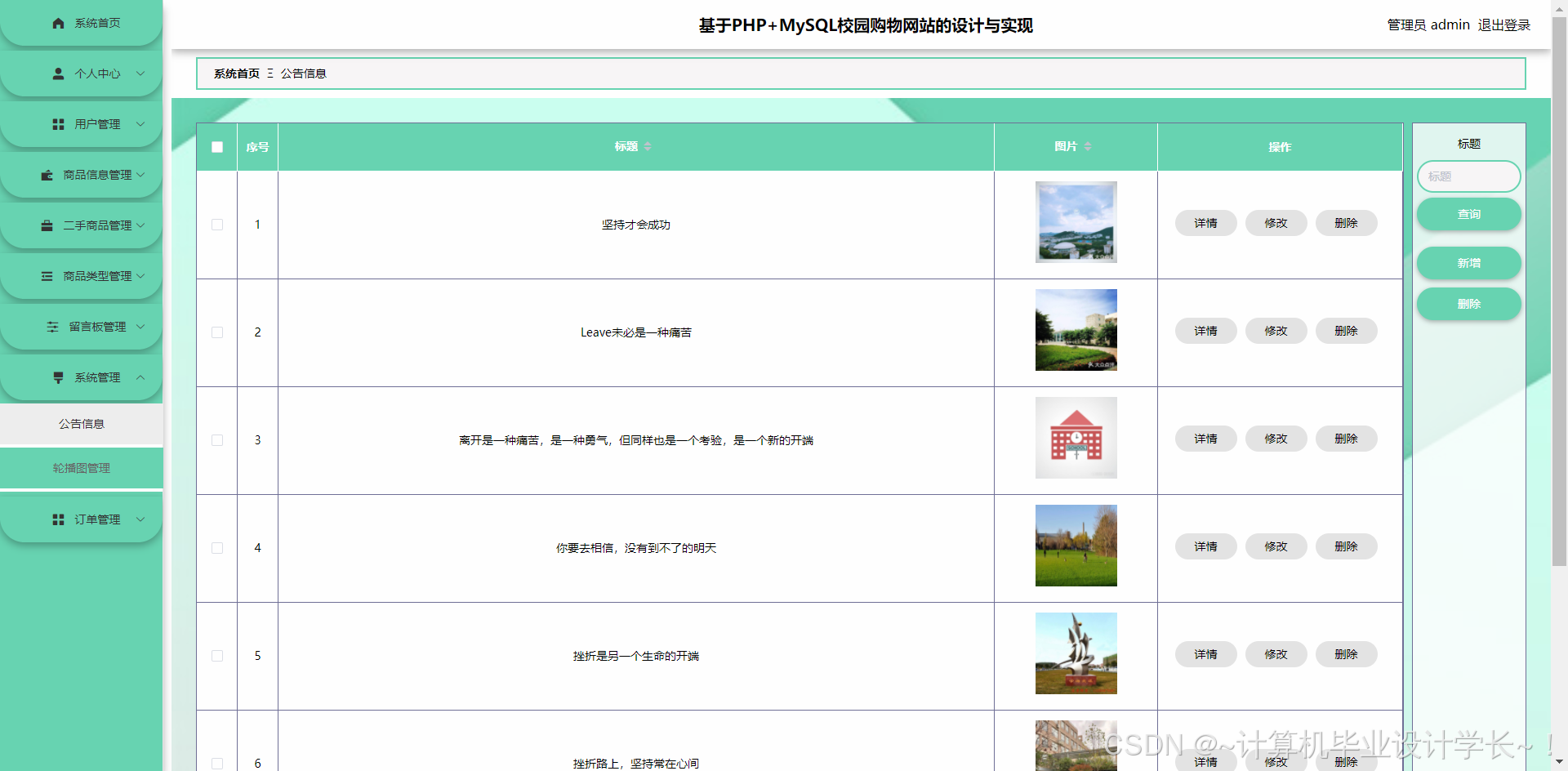Check the checkbox for row 4

[217, 548]
